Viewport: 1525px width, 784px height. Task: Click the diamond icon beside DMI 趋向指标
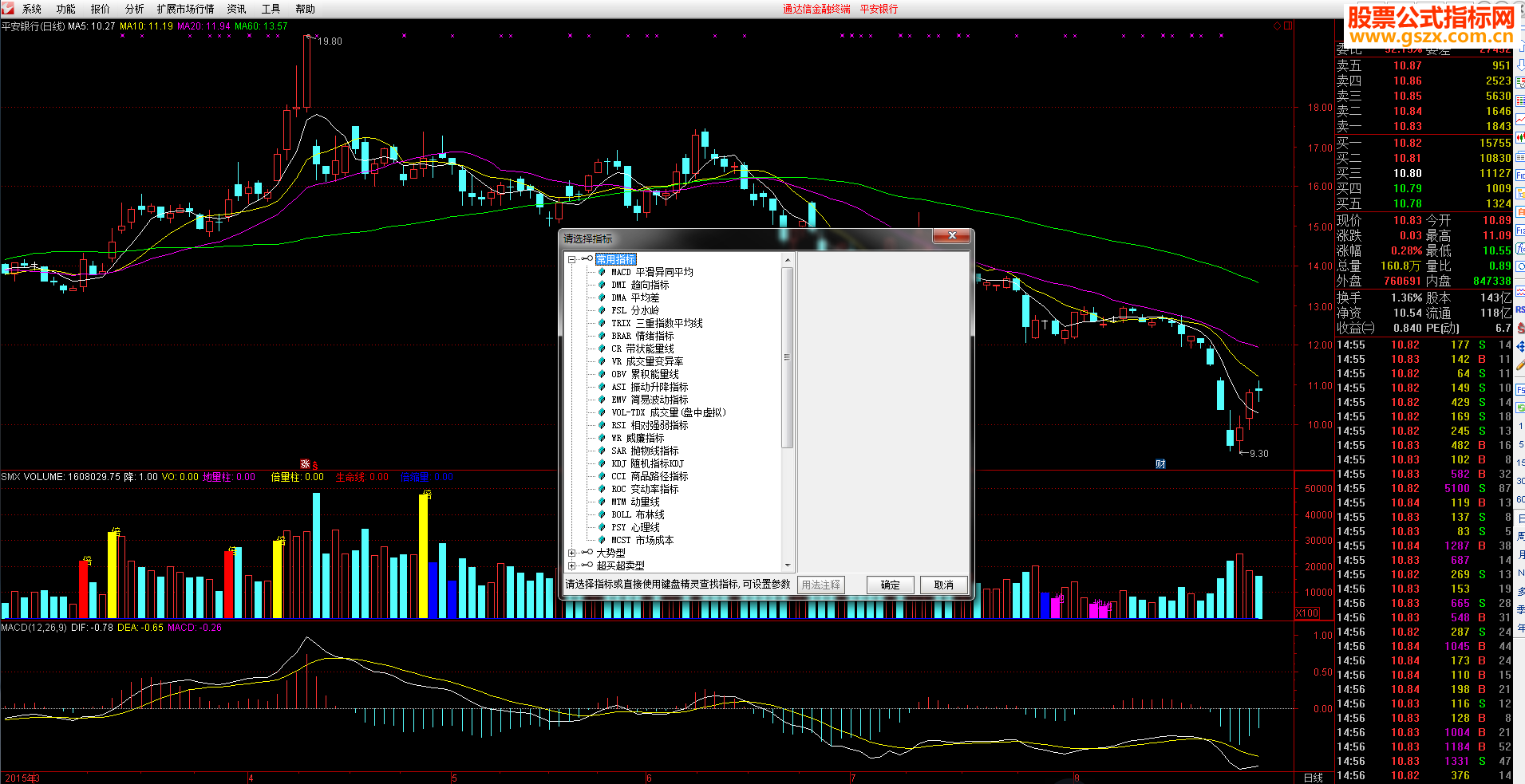pyautogui.click(x=602, y=285)
